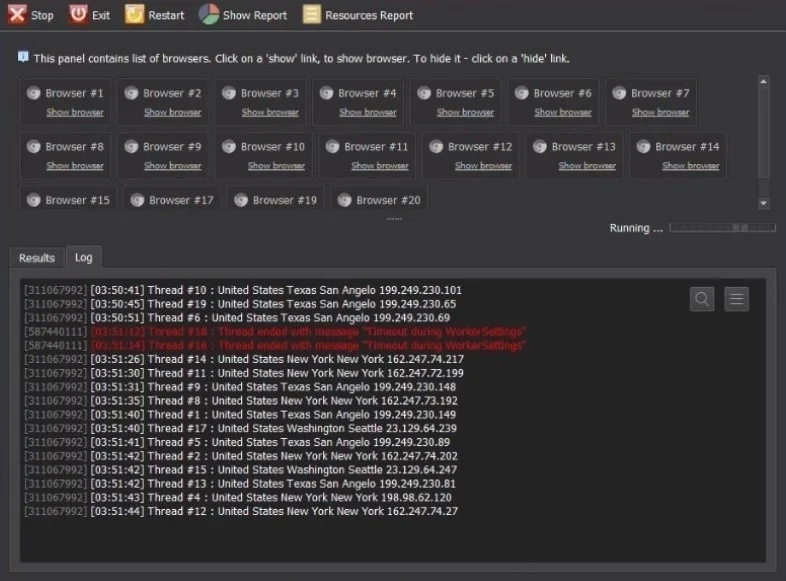
Task: Open the Show Report pie chart icon
Action: (x=209, y=15)
